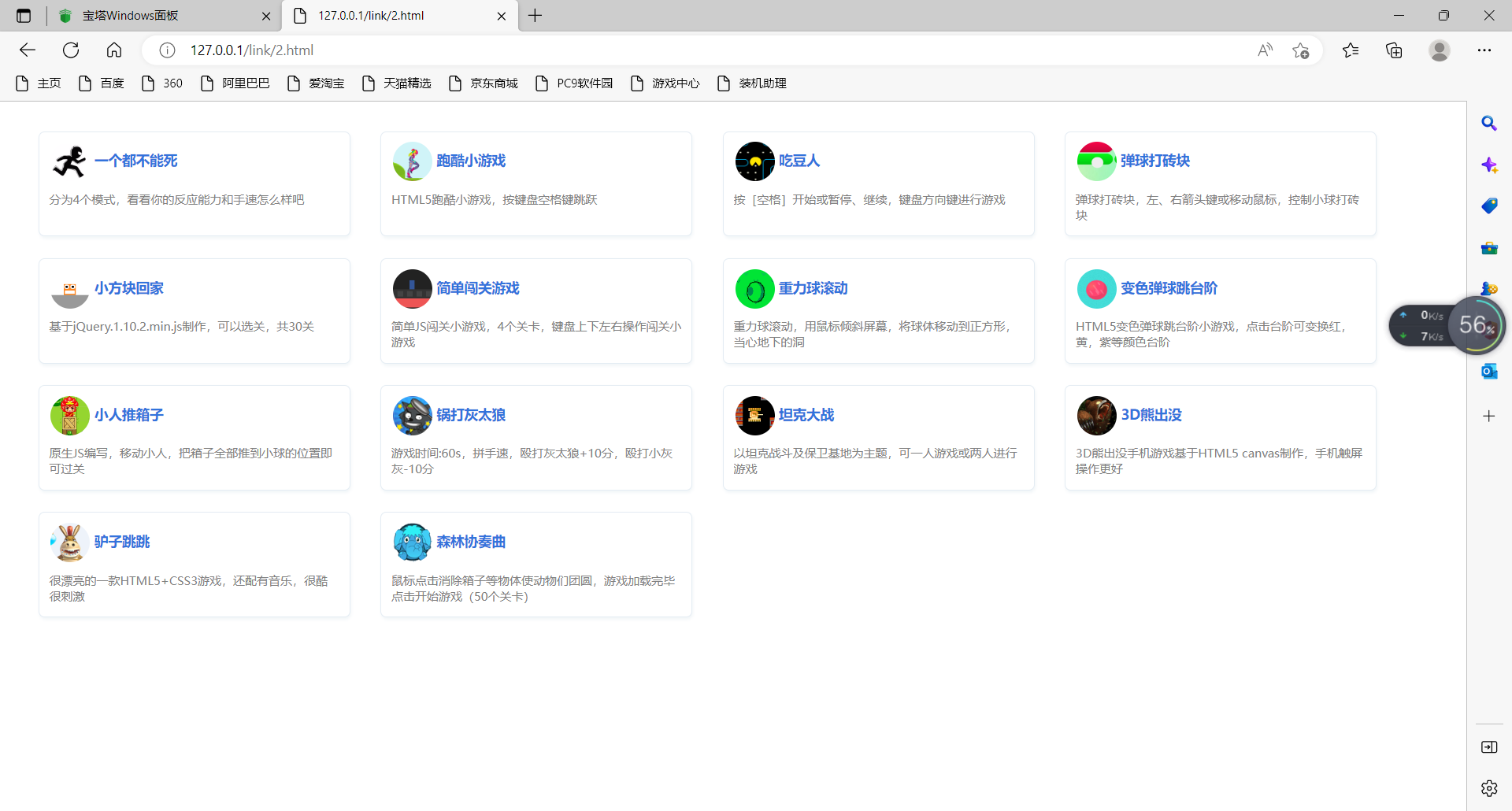Image resolution: width=1512 pixels, height=811 pixels.
Task: Open the Games panel in the sidebar
Action: pos(1490,287)
